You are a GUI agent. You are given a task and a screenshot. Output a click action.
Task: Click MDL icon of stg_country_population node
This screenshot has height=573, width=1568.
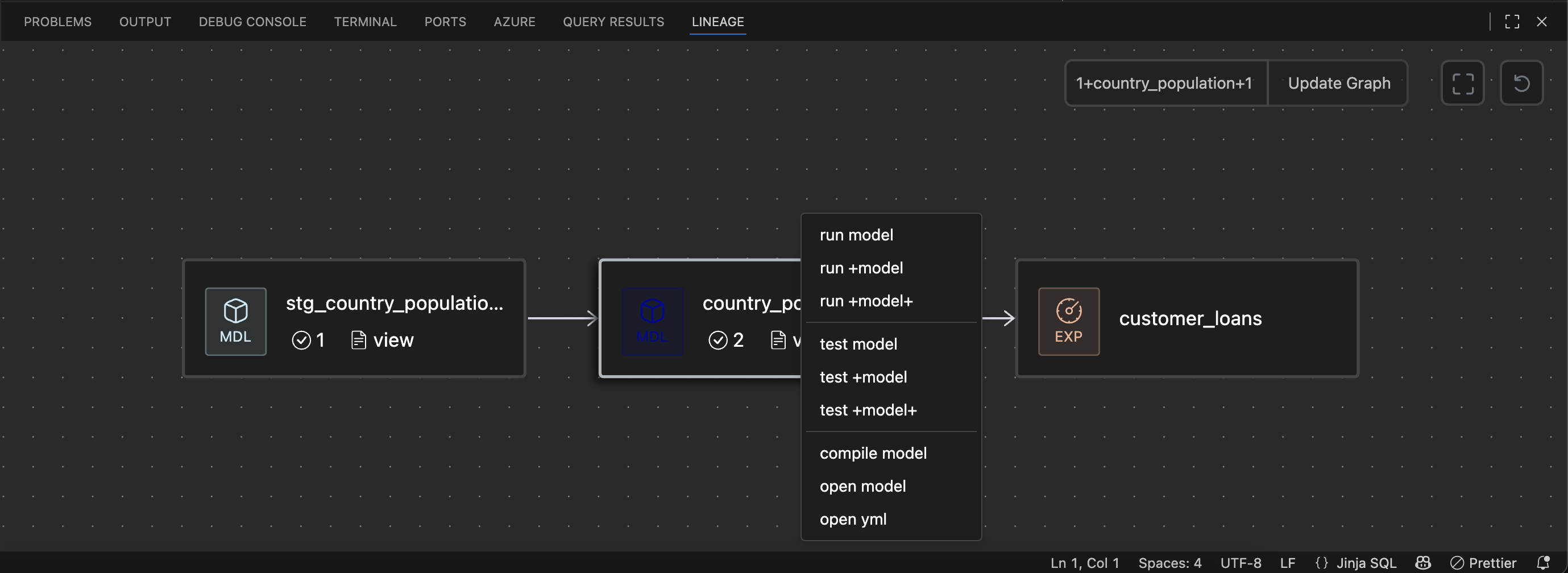tap(235, 321)
